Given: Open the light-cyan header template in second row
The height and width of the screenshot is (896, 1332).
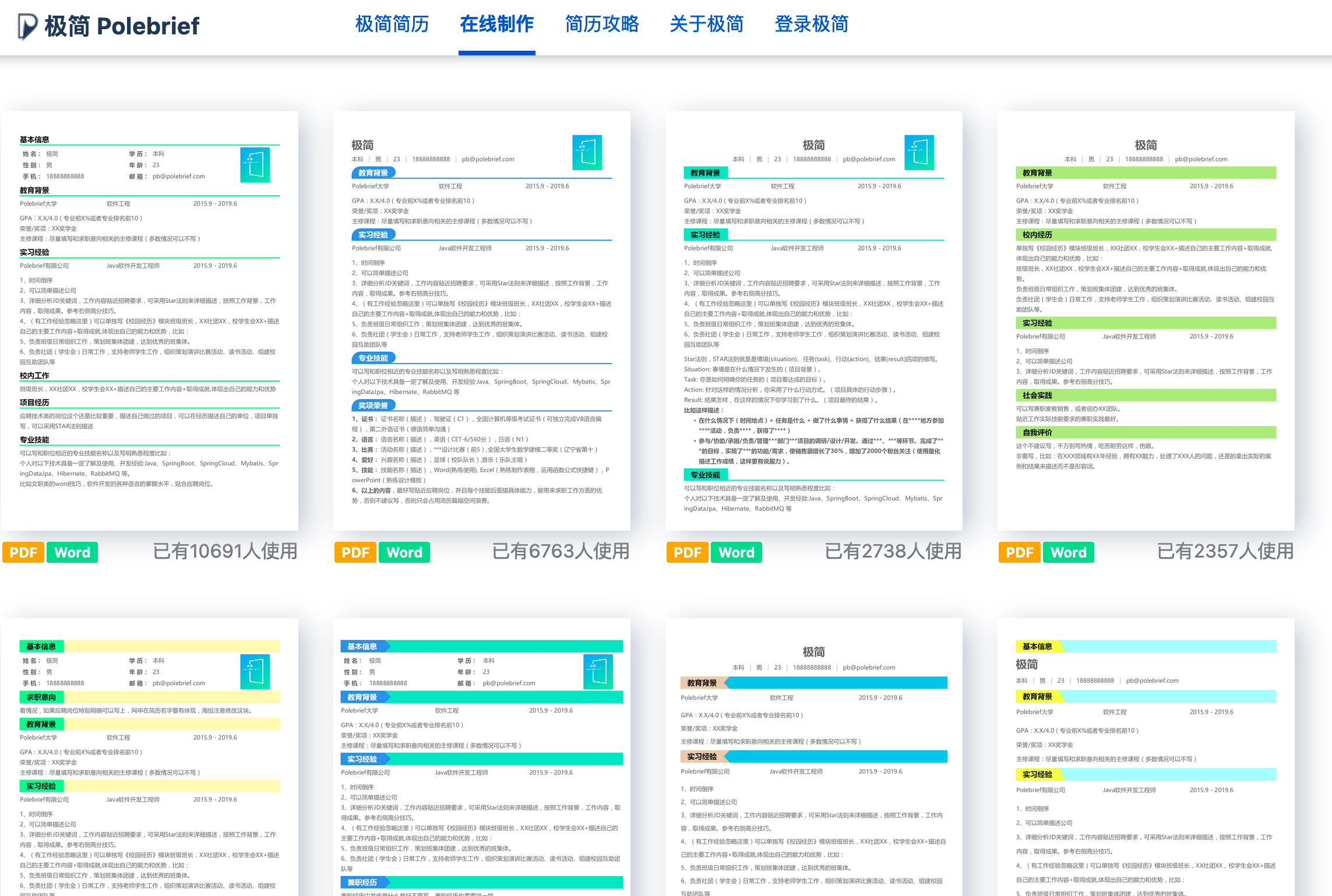Looking at the screenshot, I should pos(1146,757).
